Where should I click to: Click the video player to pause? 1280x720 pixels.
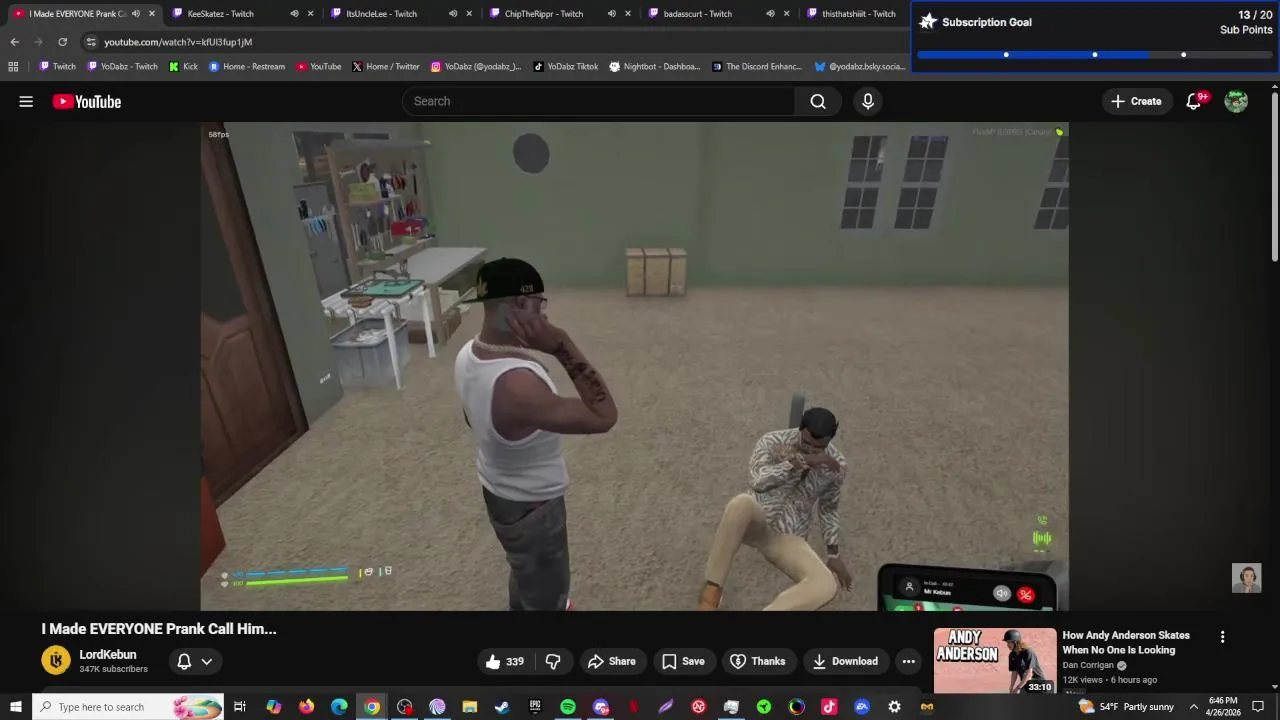click(634, 366)
